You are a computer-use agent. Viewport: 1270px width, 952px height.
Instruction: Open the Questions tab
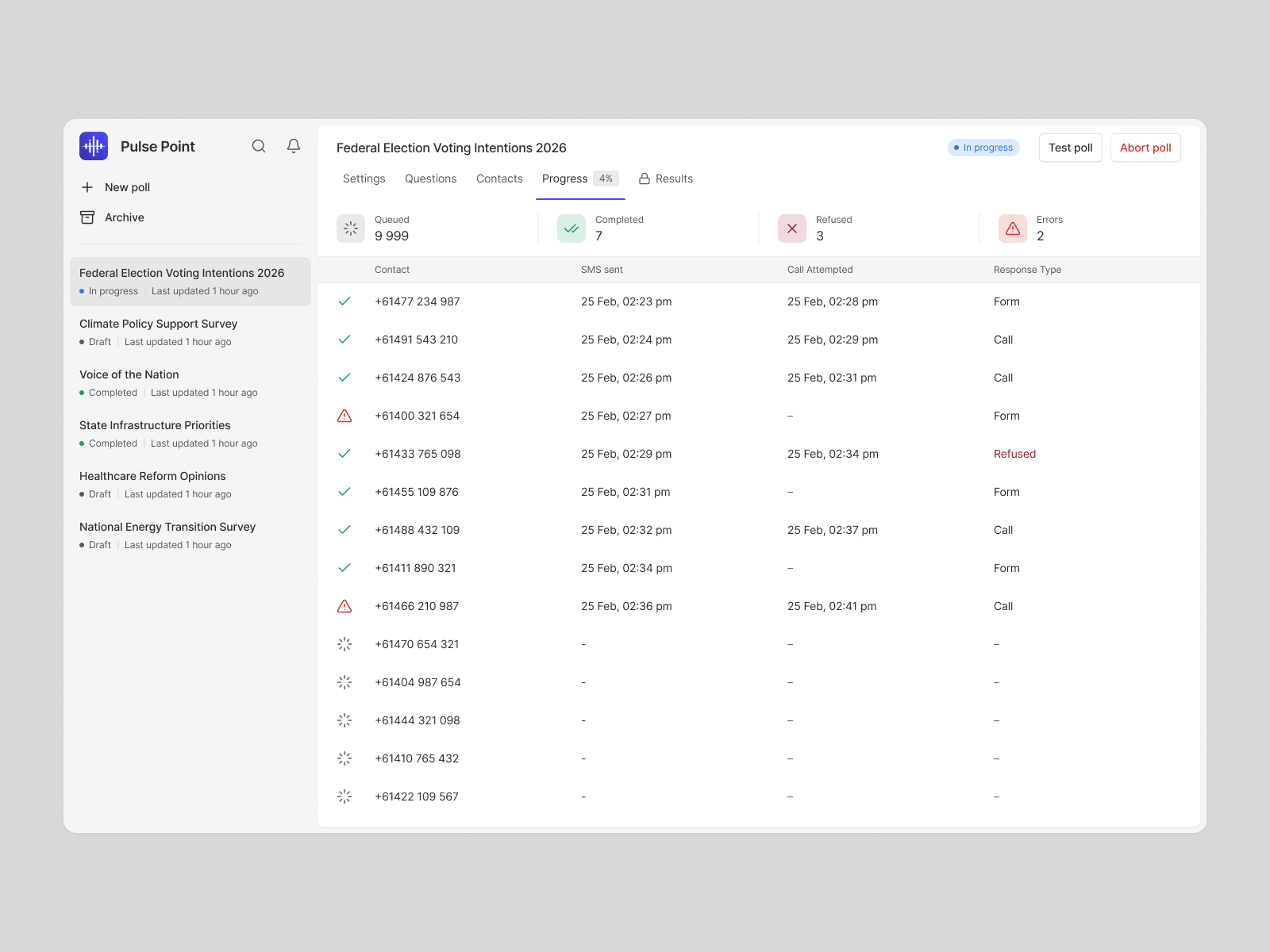coord(431,178)
